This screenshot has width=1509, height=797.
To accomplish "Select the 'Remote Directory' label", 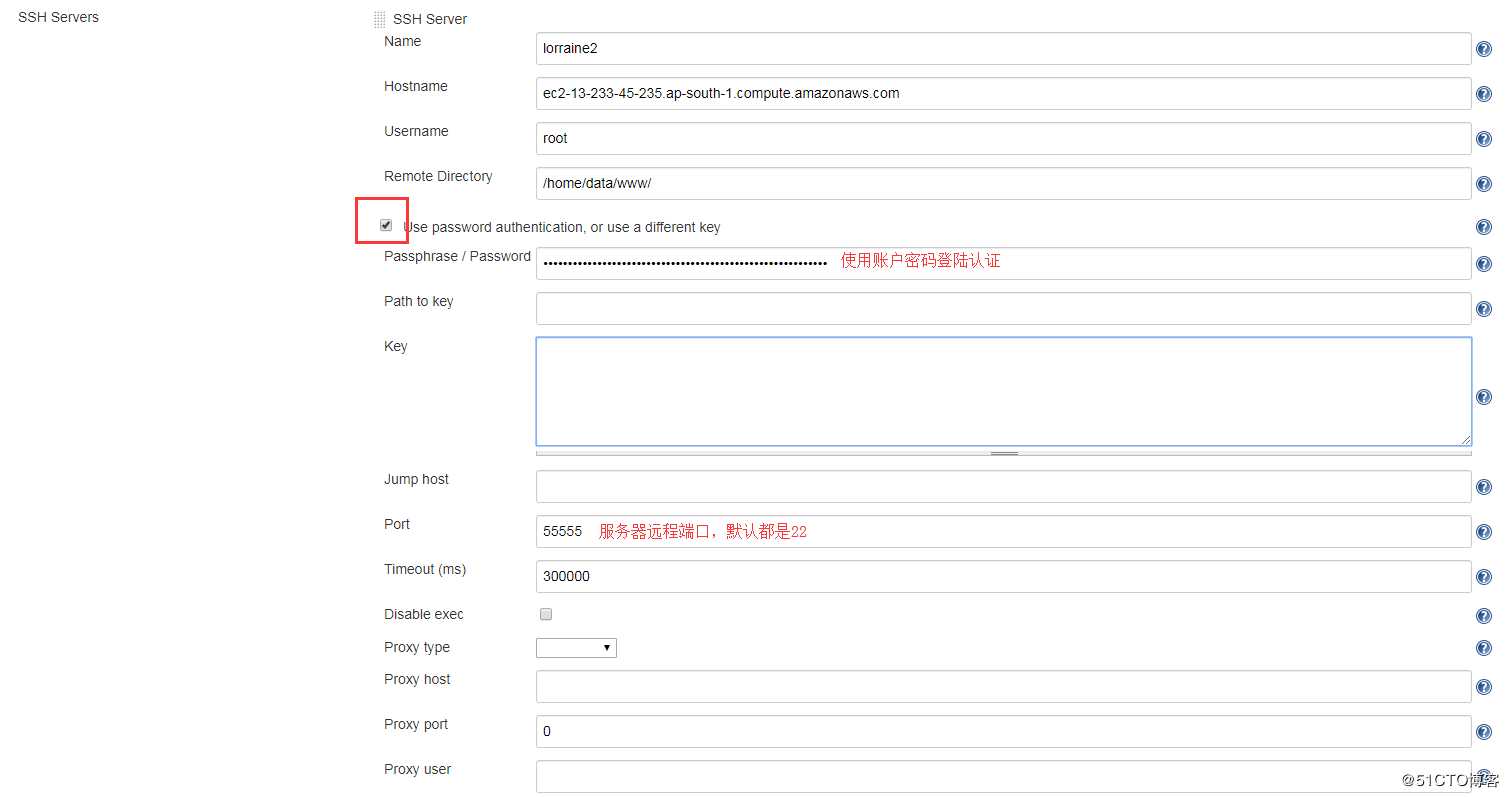I will [438, 176].
